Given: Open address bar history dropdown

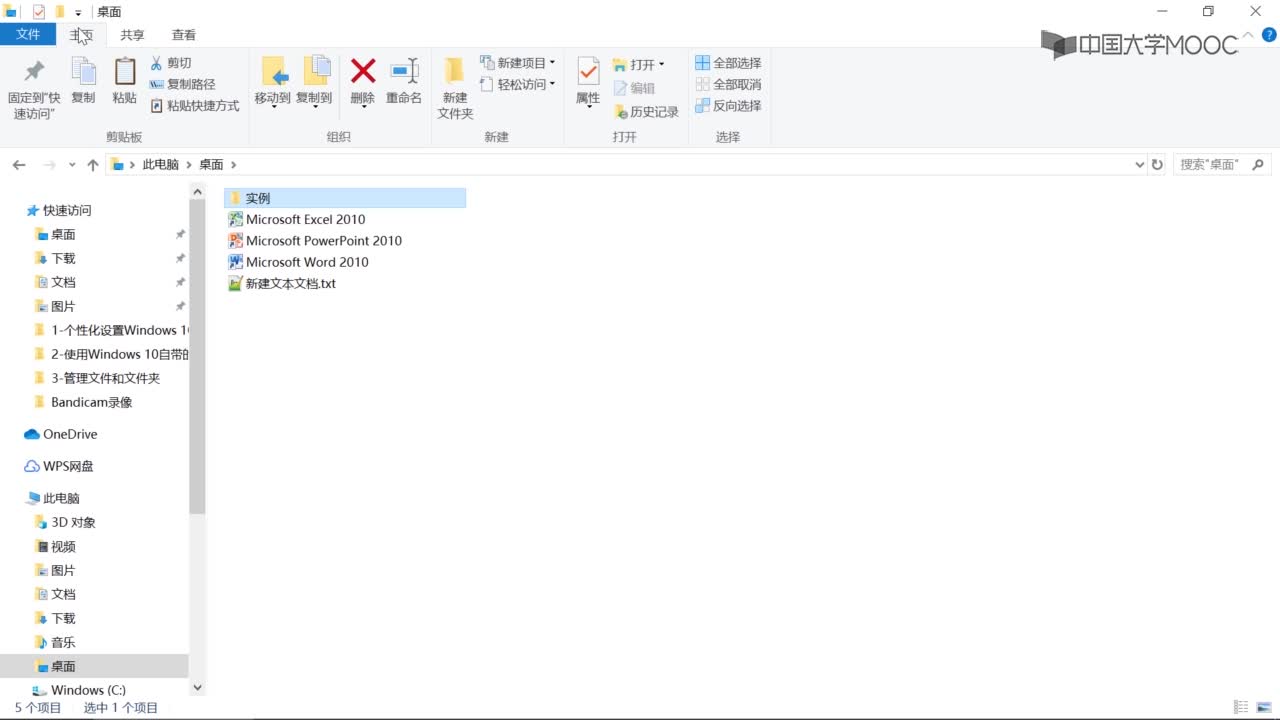Looking at the screenshot, I should tap(1140, 164).
